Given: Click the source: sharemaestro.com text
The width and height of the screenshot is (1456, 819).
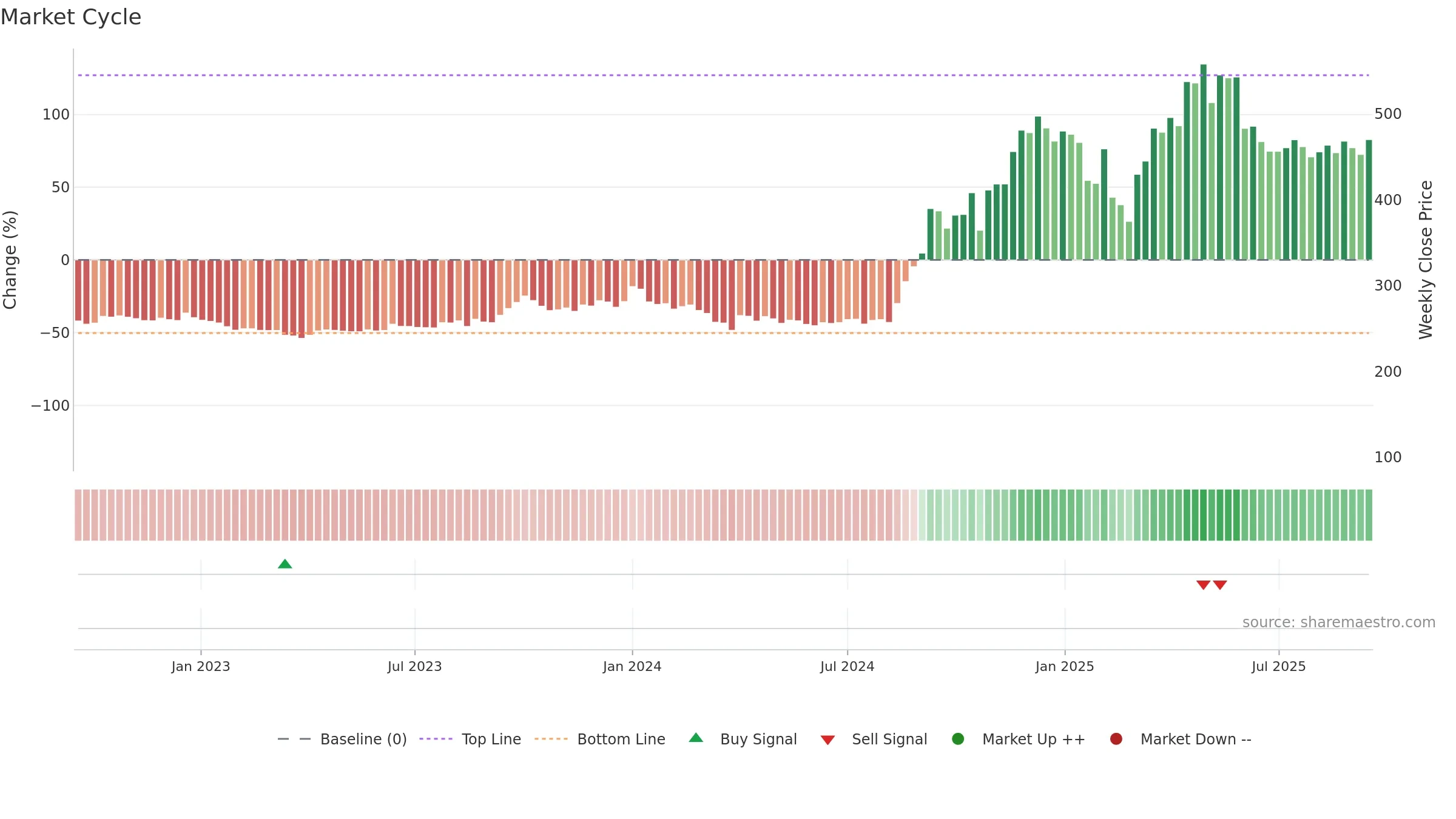Looking at the screenshot, I should tap(1339, 622).
